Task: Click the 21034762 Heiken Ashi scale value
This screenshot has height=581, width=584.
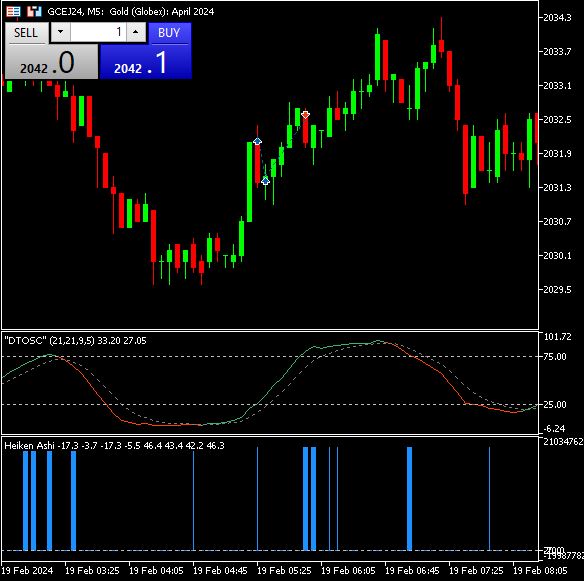Action: click(x=564, y=442)
